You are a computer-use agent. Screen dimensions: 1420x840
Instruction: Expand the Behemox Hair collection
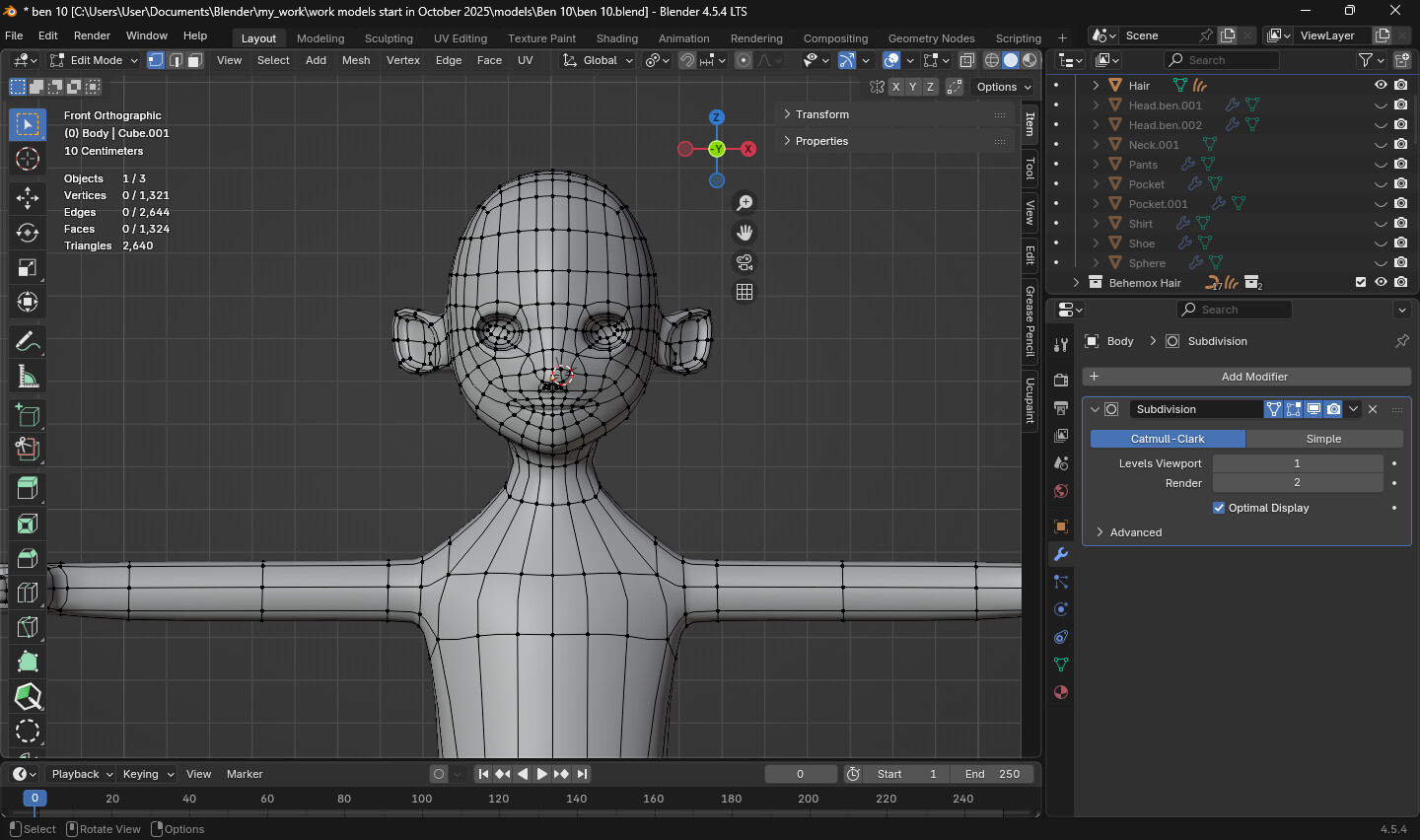pyautogui.click(x=1076, y=283)
